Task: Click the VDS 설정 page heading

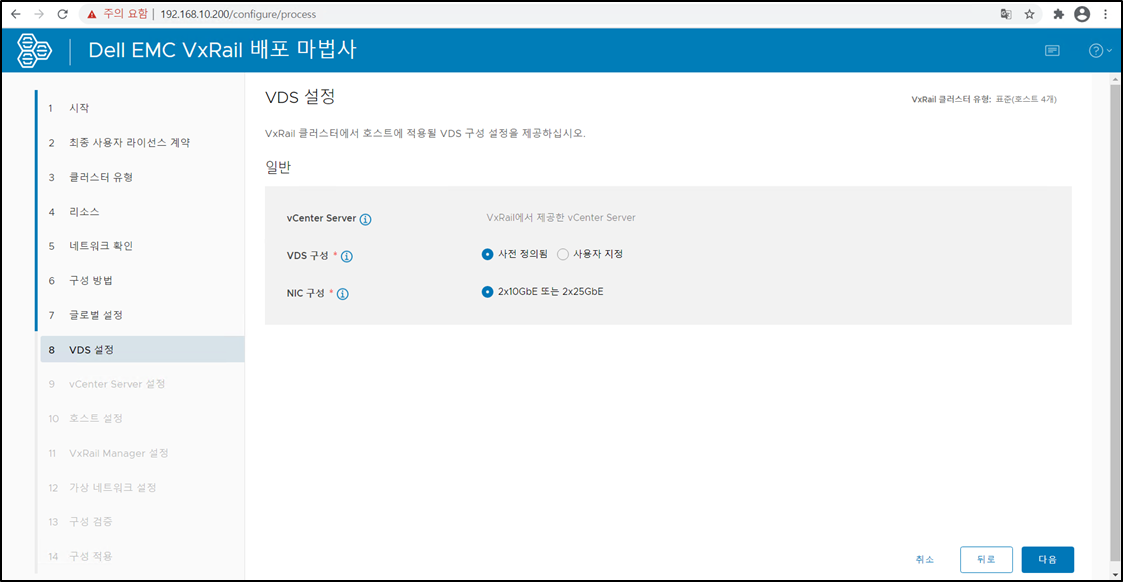Action: point(300,97)
